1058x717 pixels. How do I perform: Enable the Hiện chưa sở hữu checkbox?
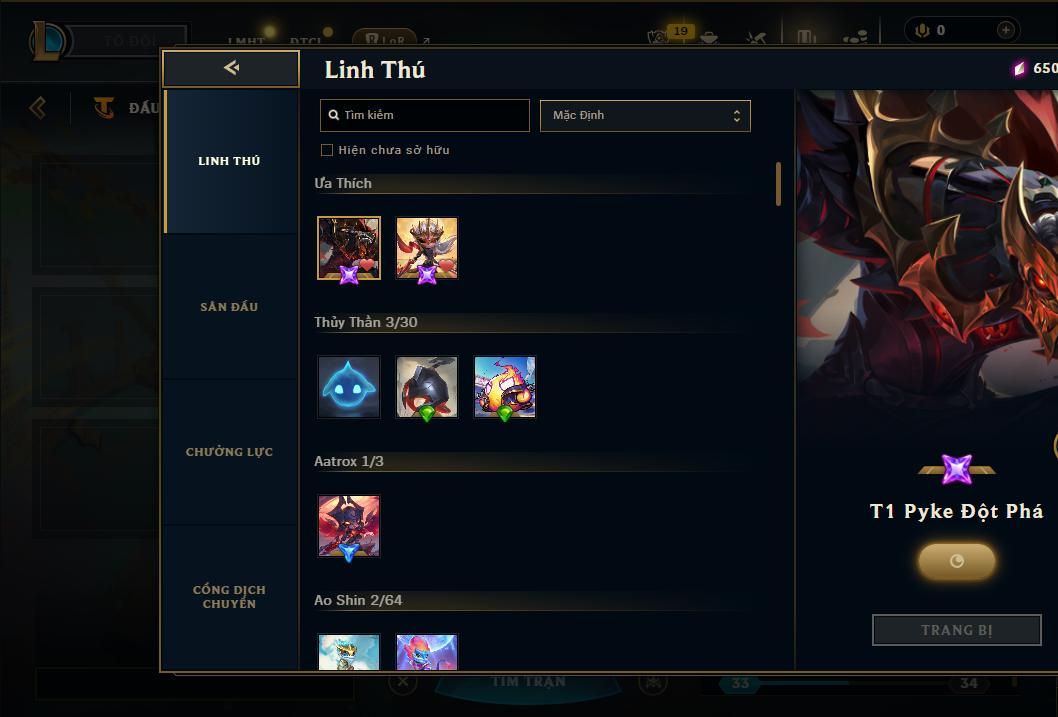(x=327, y=150)
